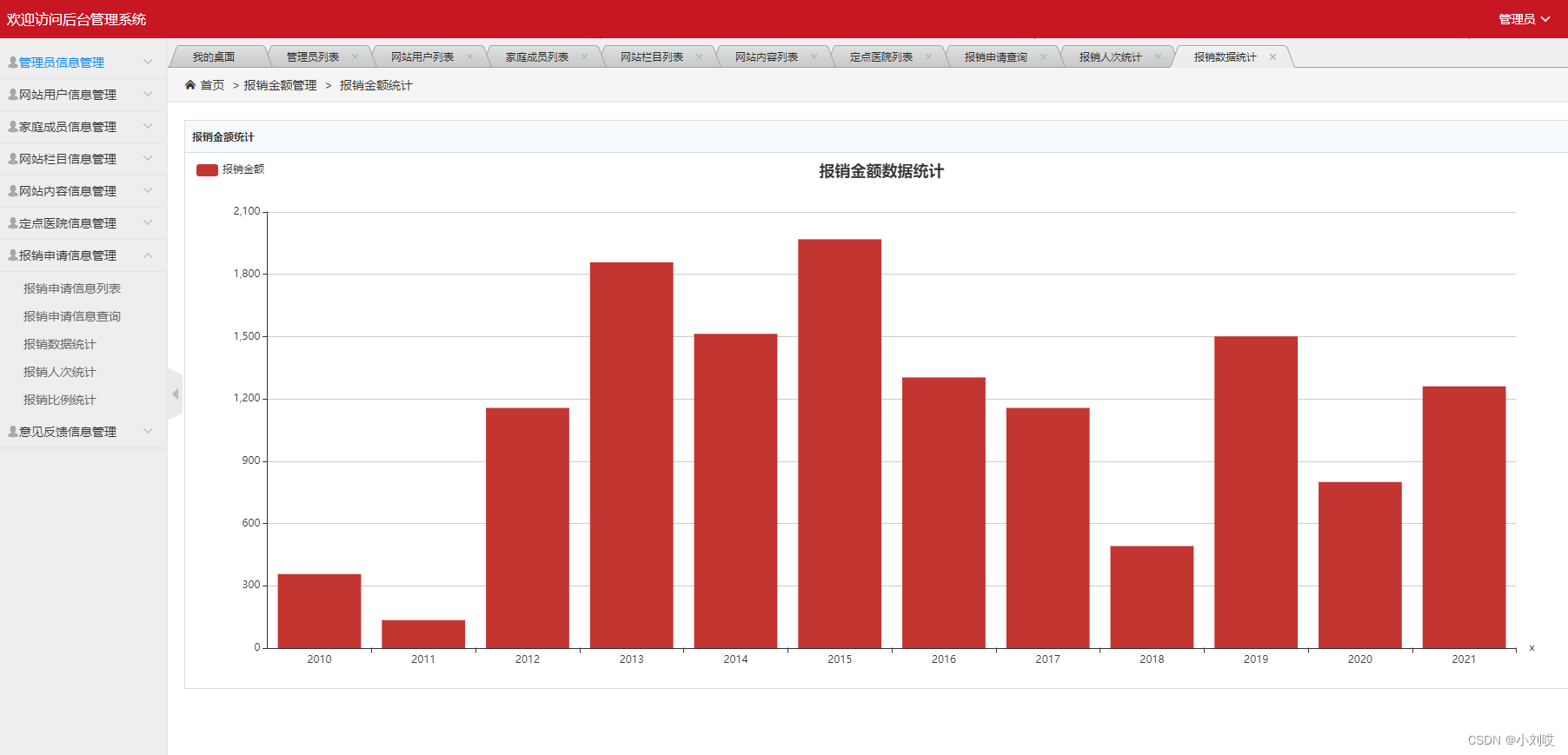Click user icon beside 定点医院信息管理
1568x755 pixels.
pos(13,222)
